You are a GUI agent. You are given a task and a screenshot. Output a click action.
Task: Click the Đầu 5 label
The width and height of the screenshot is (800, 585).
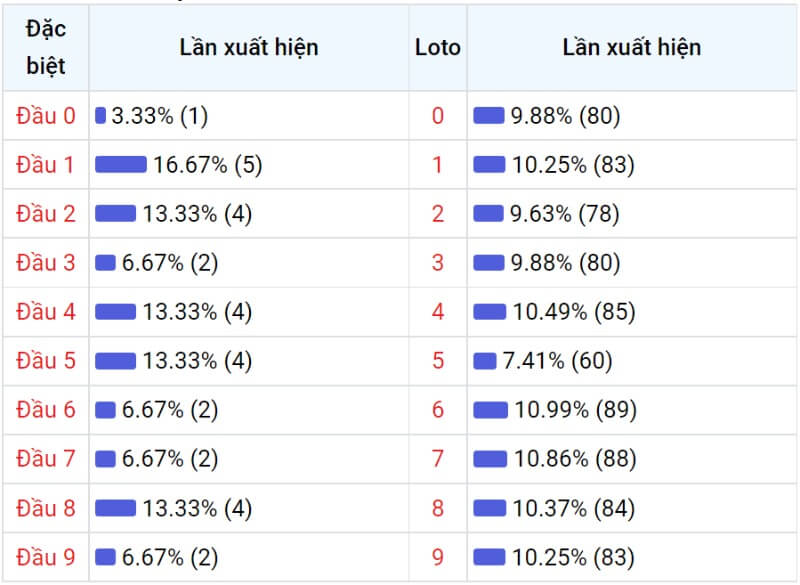45,361
